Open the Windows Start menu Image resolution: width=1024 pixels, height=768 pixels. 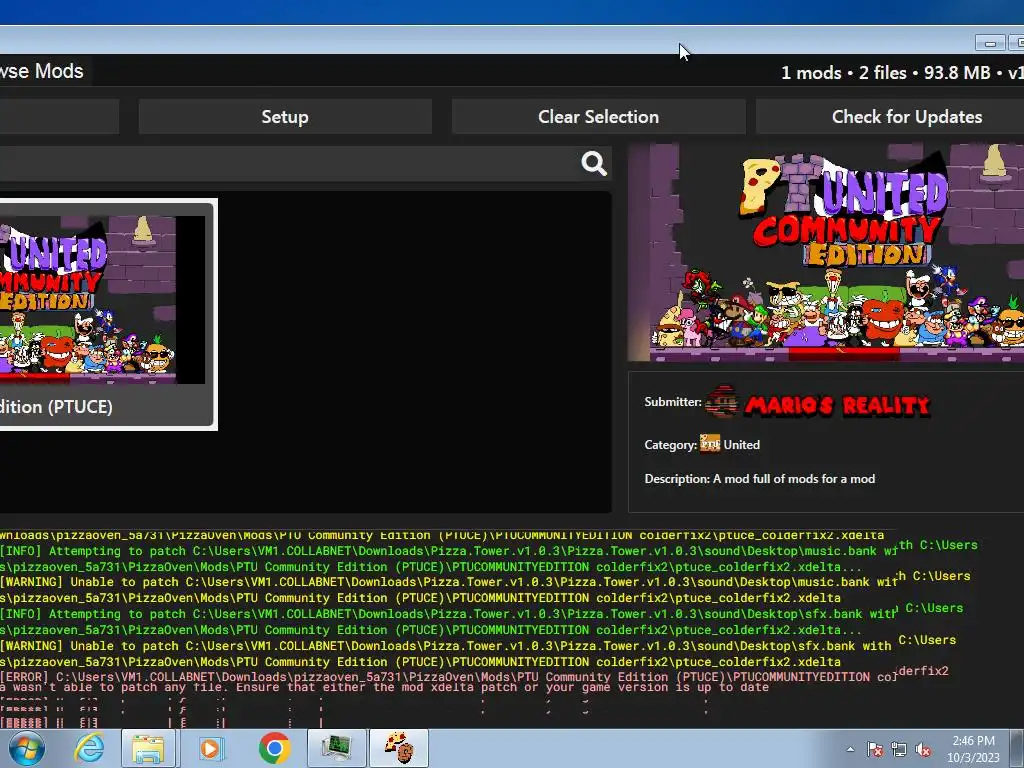[27, 748]
